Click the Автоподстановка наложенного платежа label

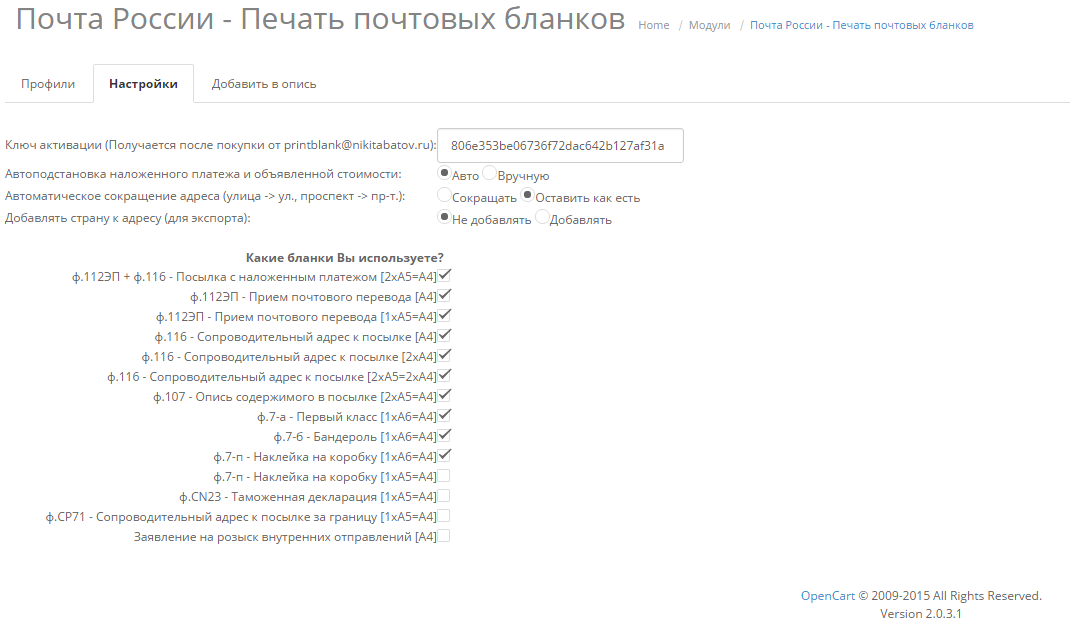click(x=203, y=174)
